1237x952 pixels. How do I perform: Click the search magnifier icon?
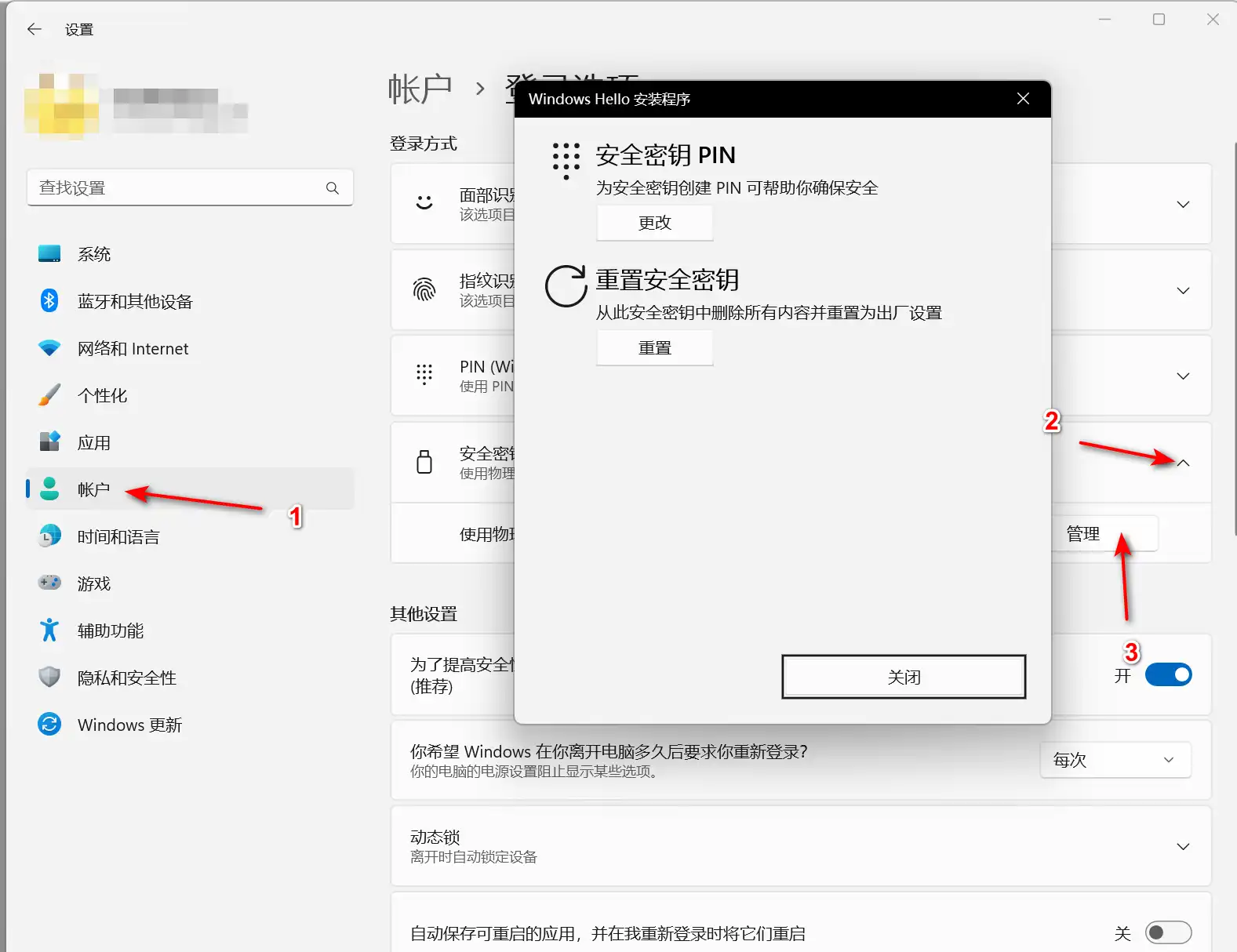333,188
